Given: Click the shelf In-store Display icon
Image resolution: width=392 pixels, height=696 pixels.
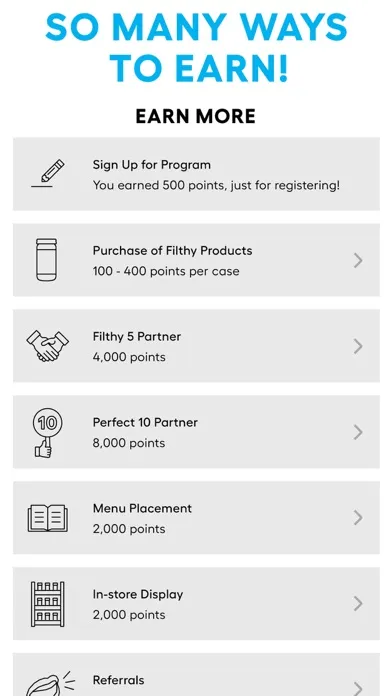Looking at the screenshot, I should click(x=48, y=604).
